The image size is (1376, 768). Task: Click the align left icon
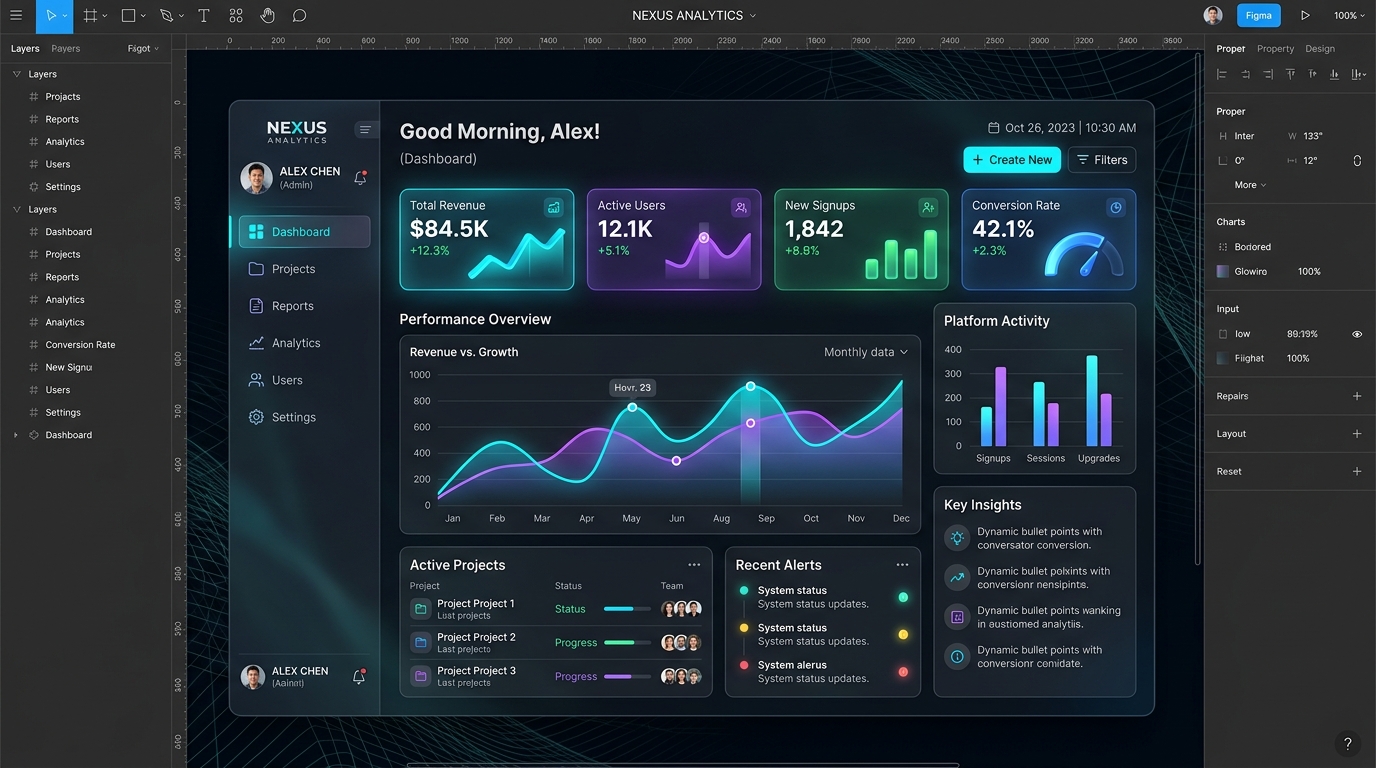(x=1221, y=74)
